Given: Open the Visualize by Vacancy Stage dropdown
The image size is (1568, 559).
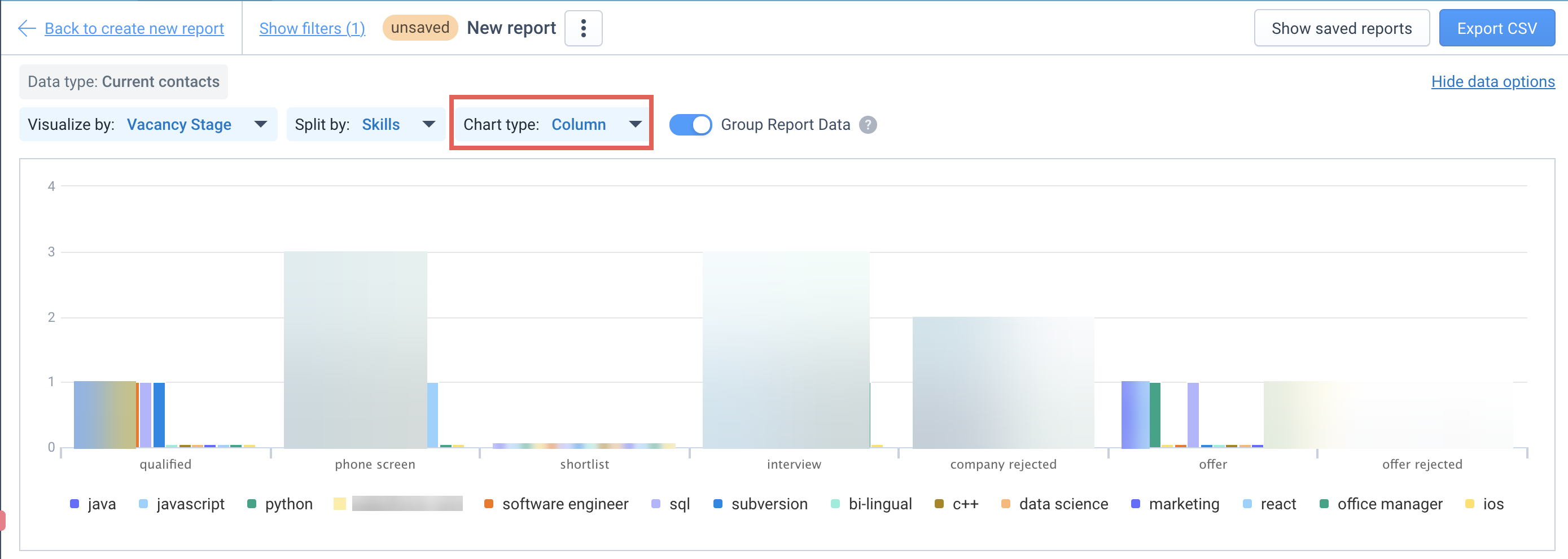Looking at the screenshot, I should pos(148,124).
